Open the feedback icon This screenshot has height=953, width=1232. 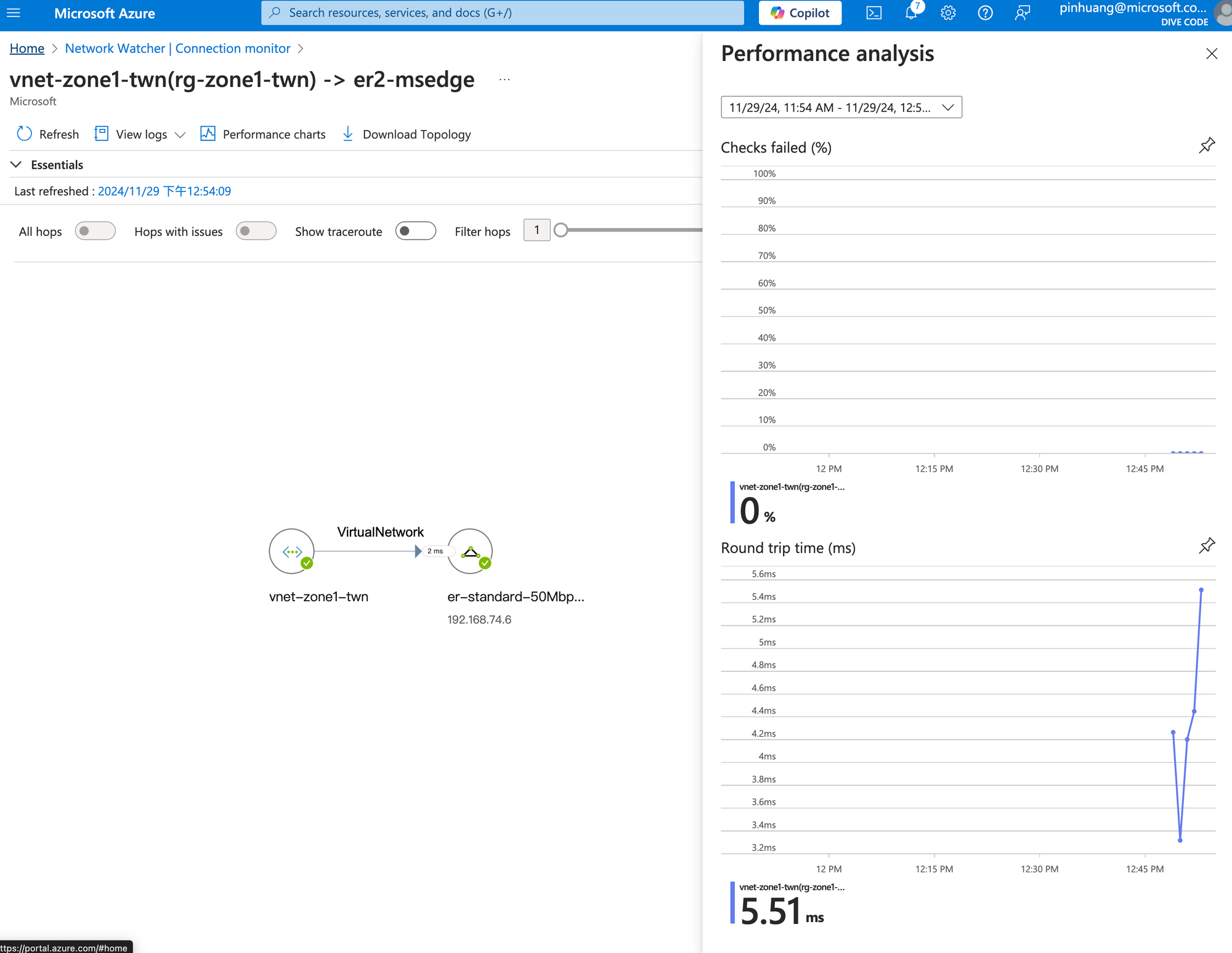point(1023,13)
